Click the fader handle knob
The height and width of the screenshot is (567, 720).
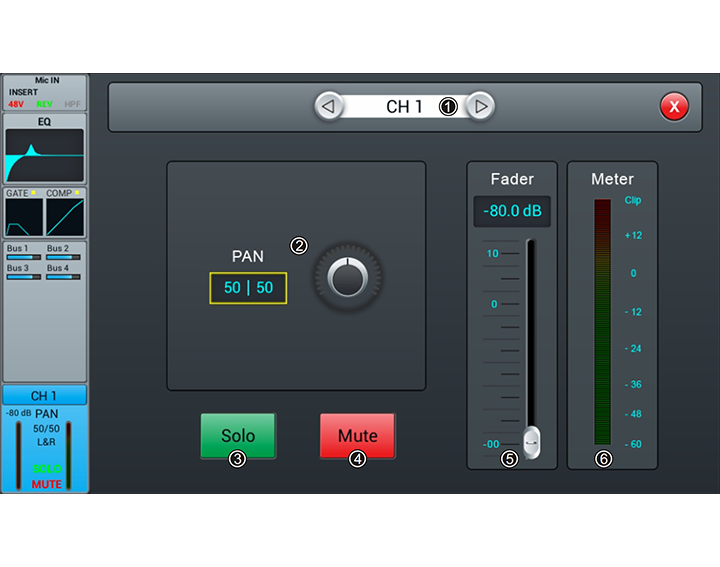tap(532, 440)
